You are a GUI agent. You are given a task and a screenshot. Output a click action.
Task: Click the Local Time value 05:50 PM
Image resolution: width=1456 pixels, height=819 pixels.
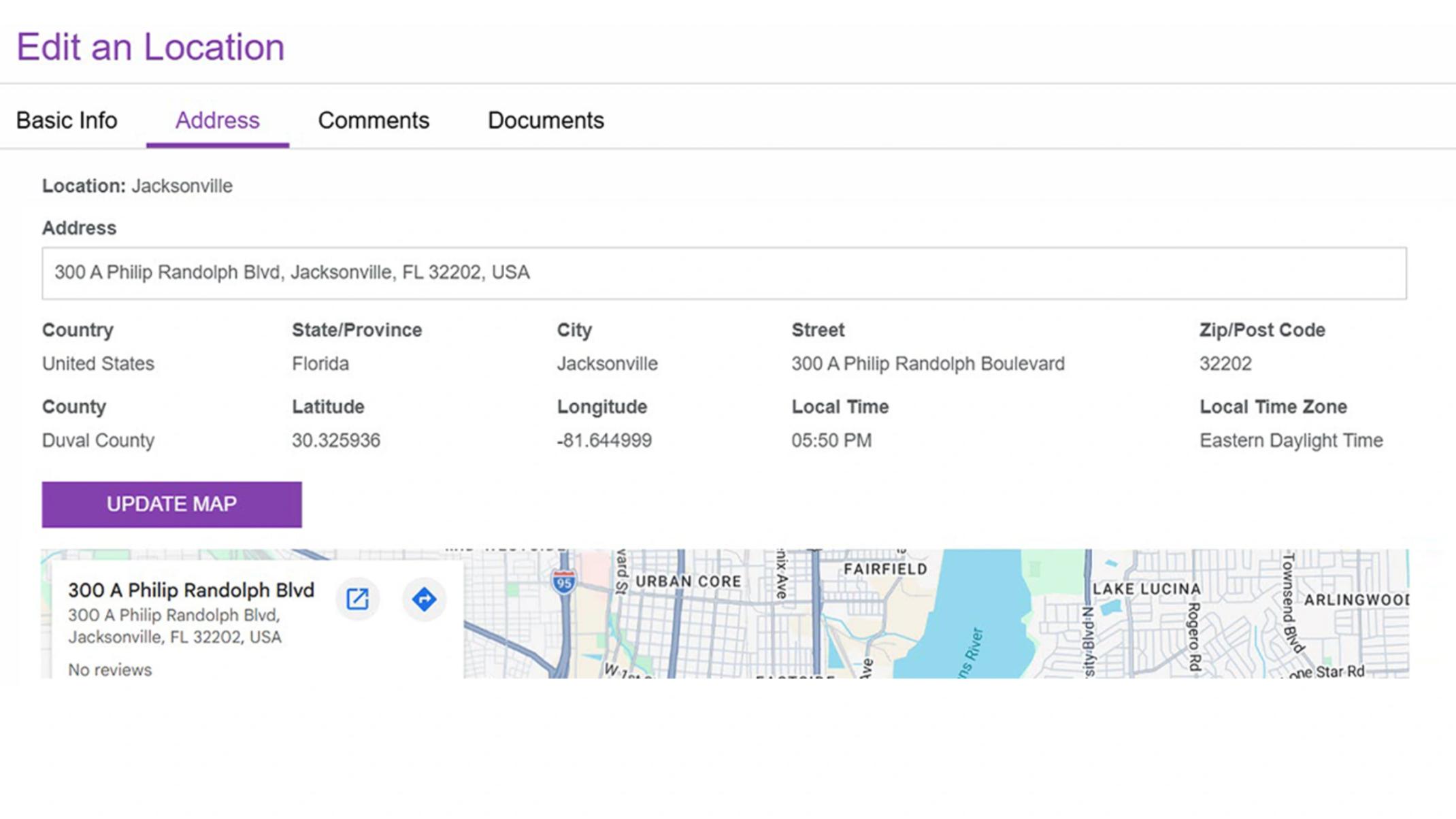coord(831,441)
